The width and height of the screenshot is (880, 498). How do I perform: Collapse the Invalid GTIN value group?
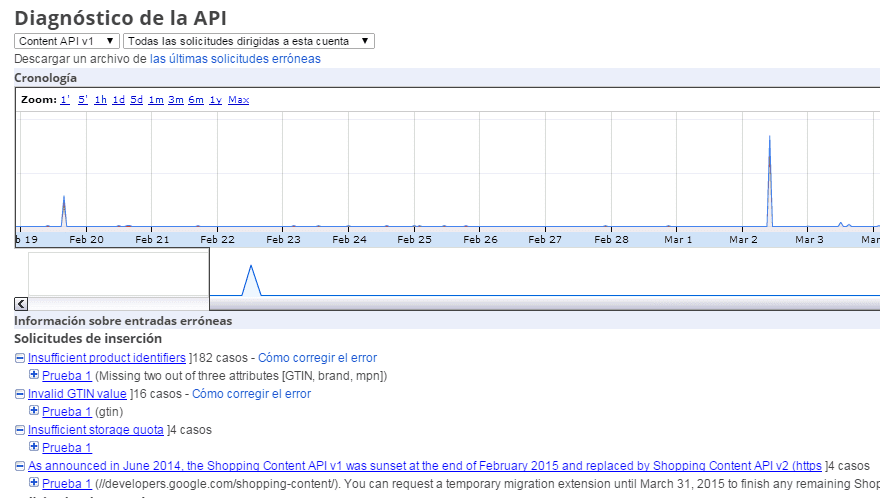[x=20, y=394]
